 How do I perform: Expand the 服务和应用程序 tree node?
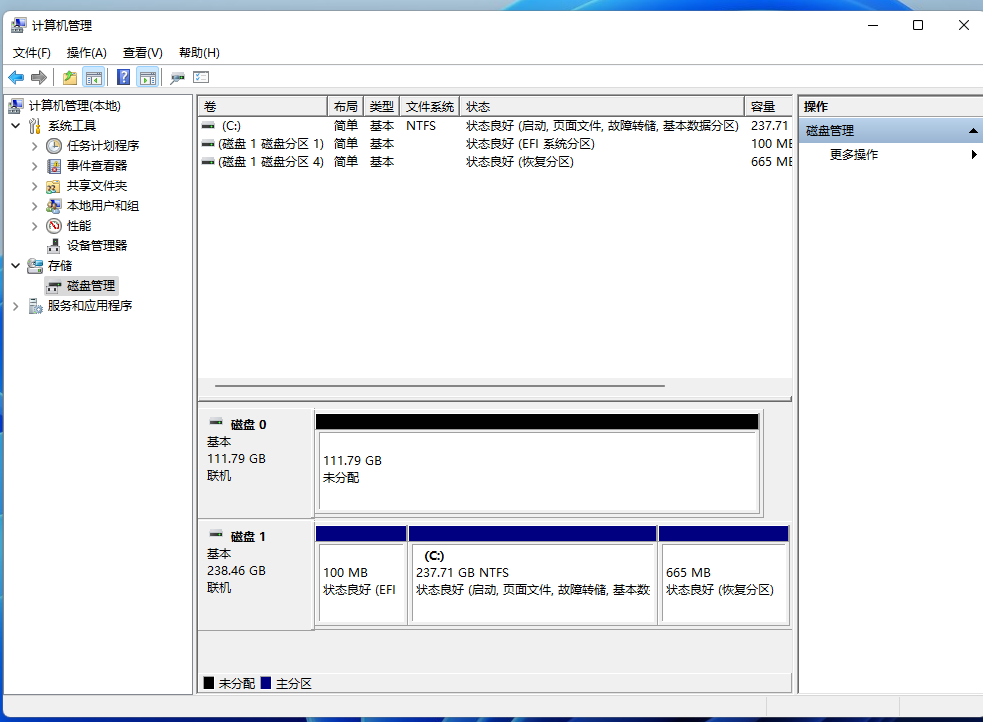click(16, 305)
